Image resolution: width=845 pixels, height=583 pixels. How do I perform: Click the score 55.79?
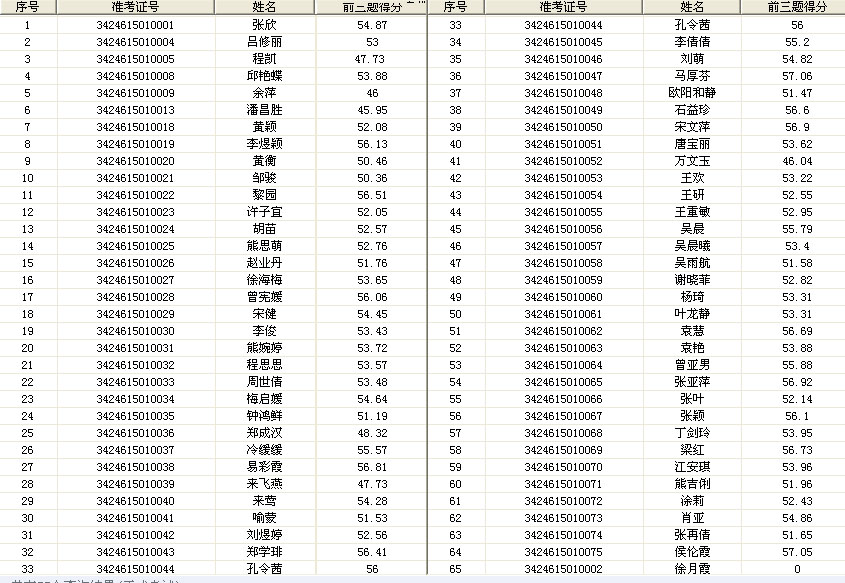click(x=797, y=229)
